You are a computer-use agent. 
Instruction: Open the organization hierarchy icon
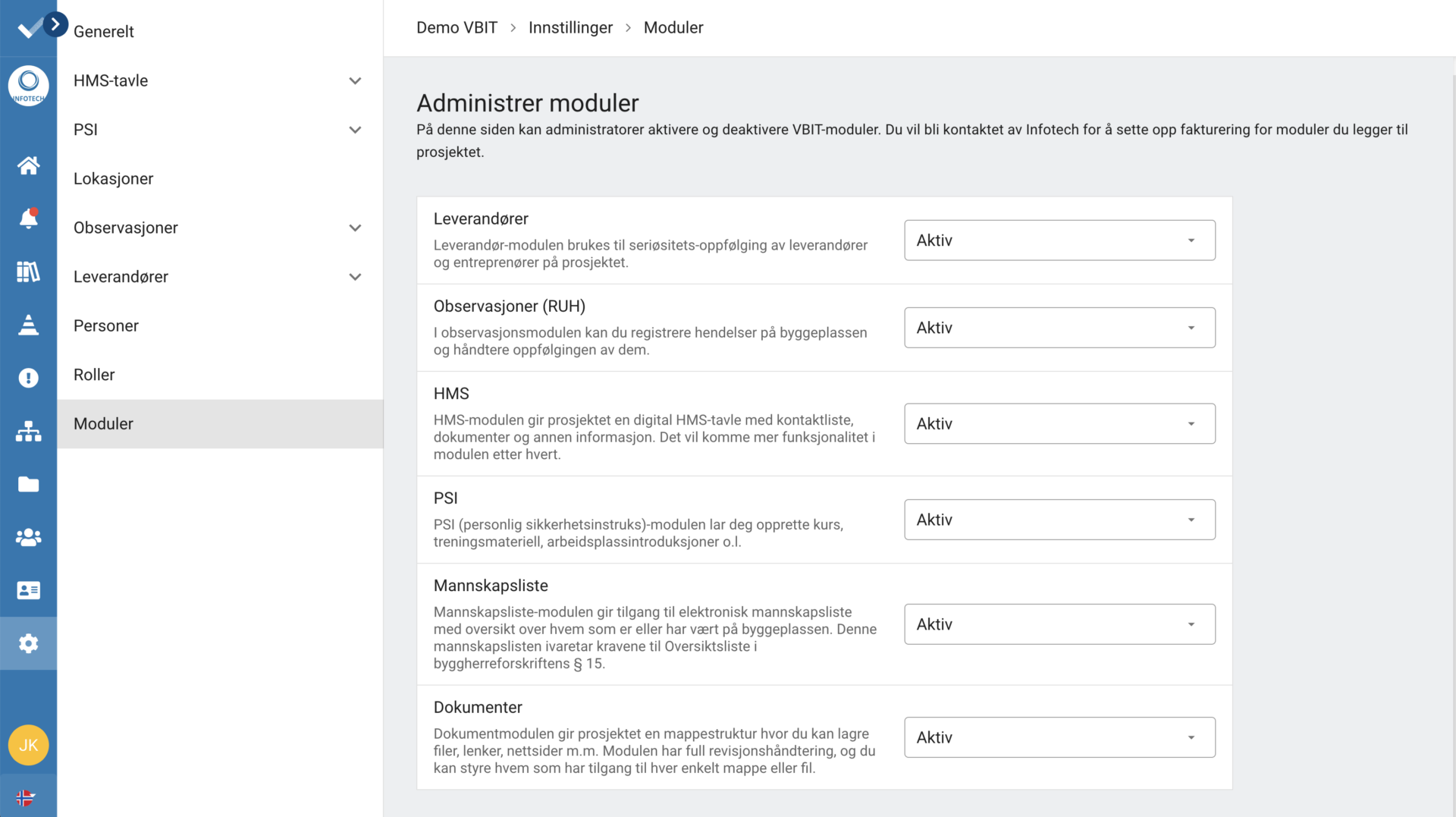tap(28, 431)
